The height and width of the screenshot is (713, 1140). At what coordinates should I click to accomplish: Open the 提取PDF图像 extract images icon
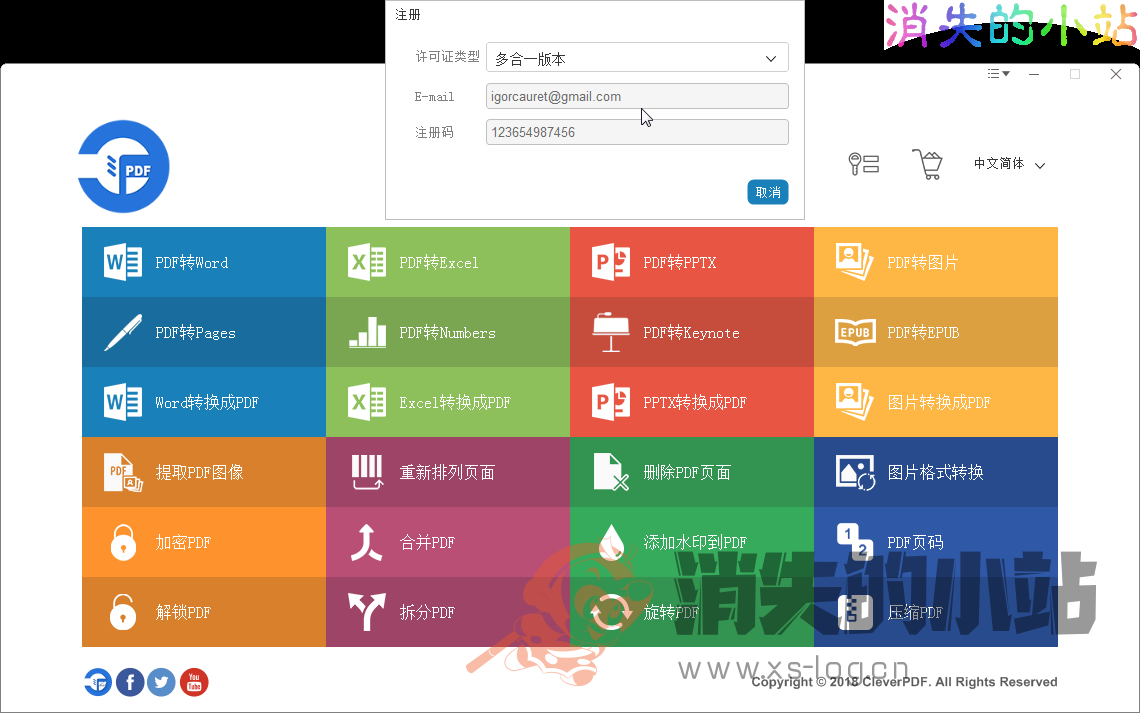click(123, 472)
